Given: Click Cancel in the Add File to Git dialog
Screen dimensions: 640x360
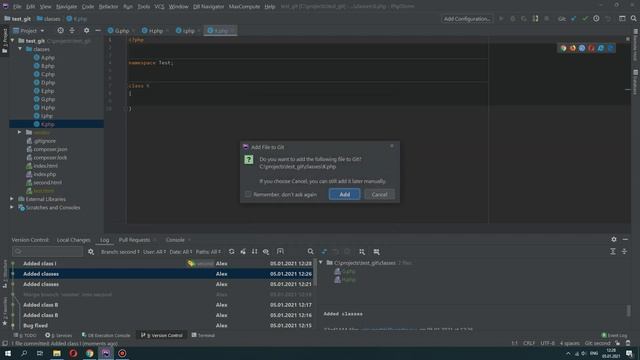Looking at the screenshot, I should [x=379, y=194].
